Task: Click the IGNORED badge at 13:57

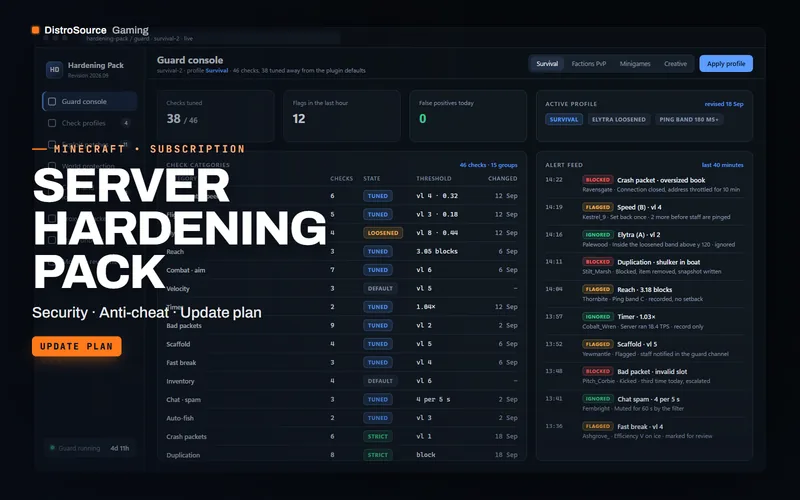Action: (597, 316)
